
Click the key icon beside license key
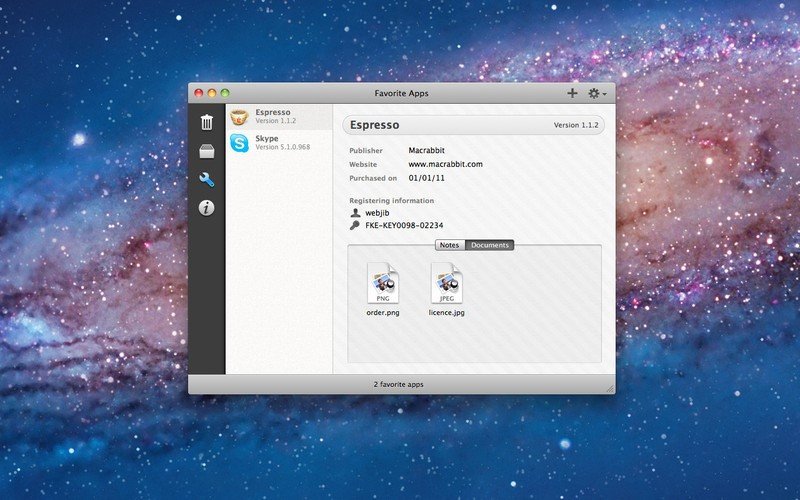(355, 226)
